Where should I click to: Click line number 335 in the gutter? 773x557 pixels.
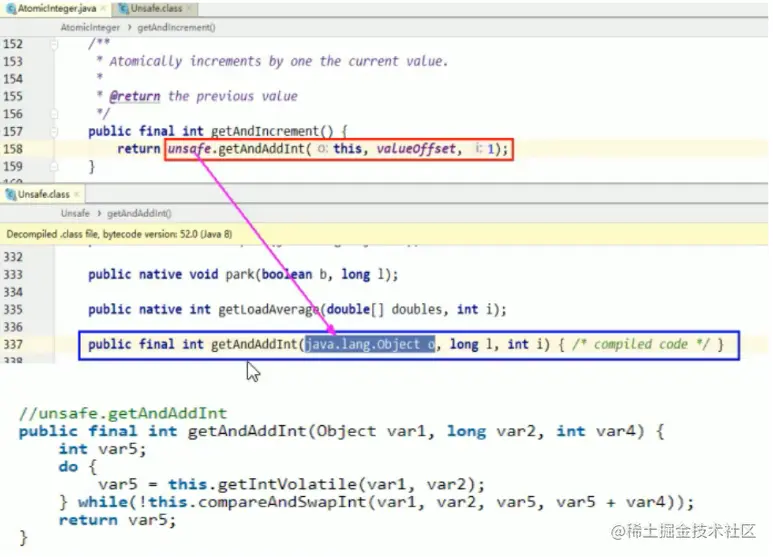[13, 310]
